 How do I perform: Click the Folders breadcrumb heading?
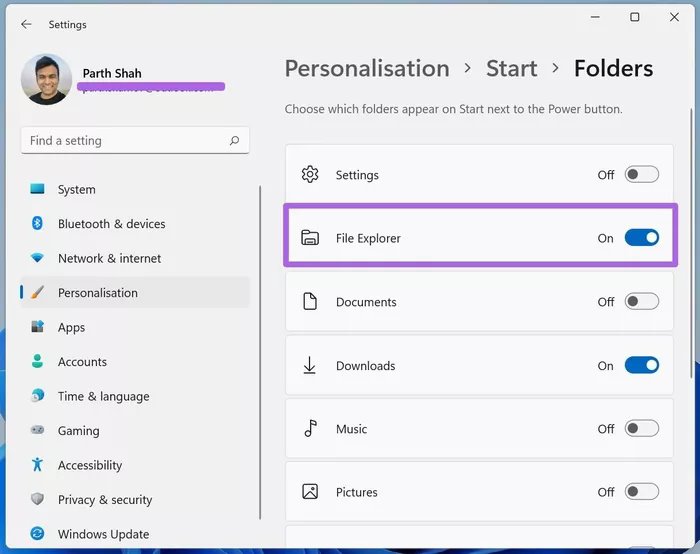[x=613, y=68]
